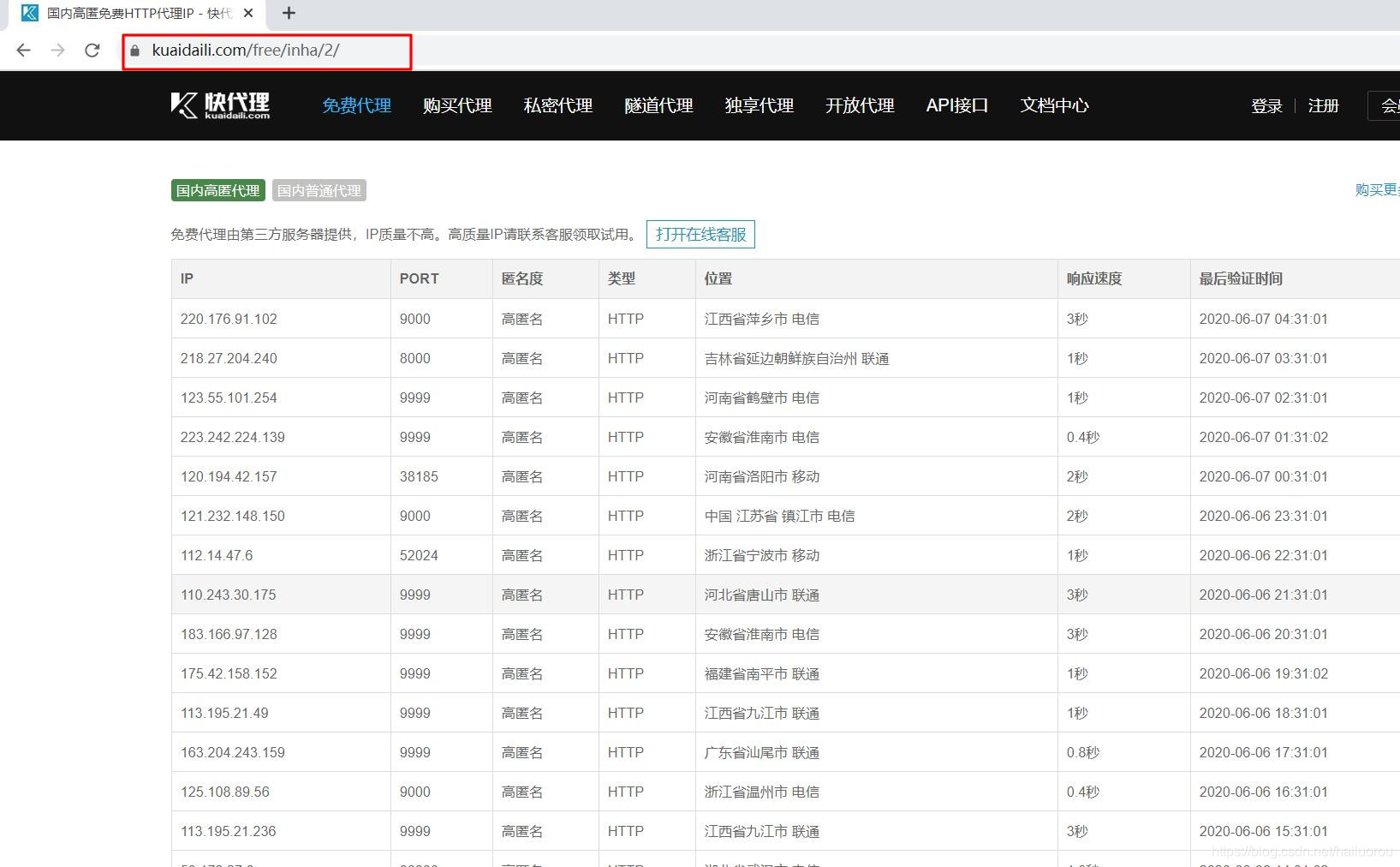Click 高匿名 in the 220.176.91.102 row
1400x867 pixels.
click(522, 319)
